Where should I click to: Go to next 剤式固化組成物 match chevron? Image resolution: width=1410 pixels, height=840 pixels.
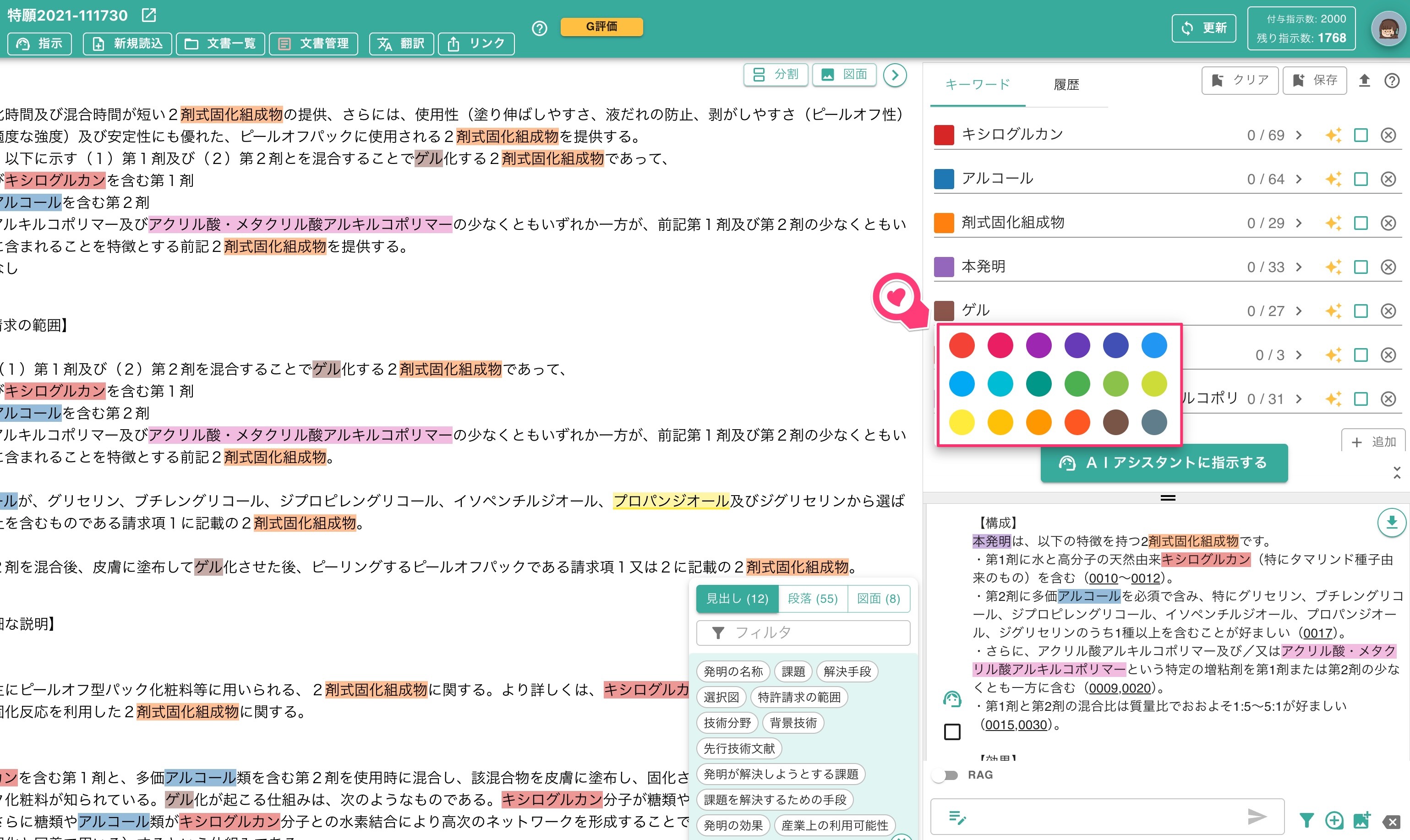point(1299,223)
